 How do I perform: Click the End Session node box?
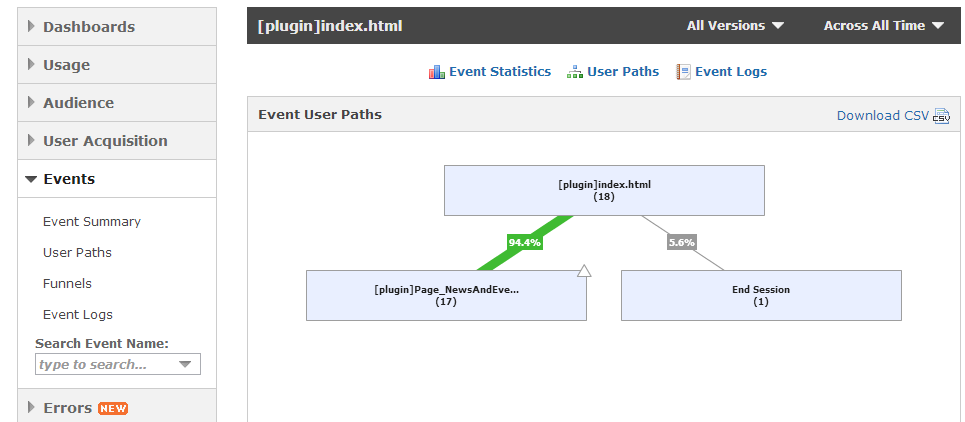tap(760, 295)
